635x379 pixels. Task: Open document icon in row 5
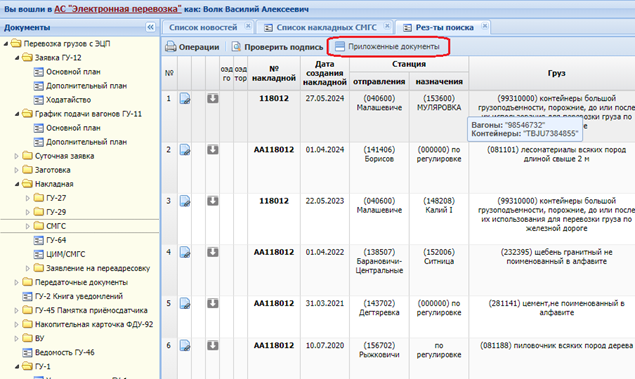coord(185,304)
